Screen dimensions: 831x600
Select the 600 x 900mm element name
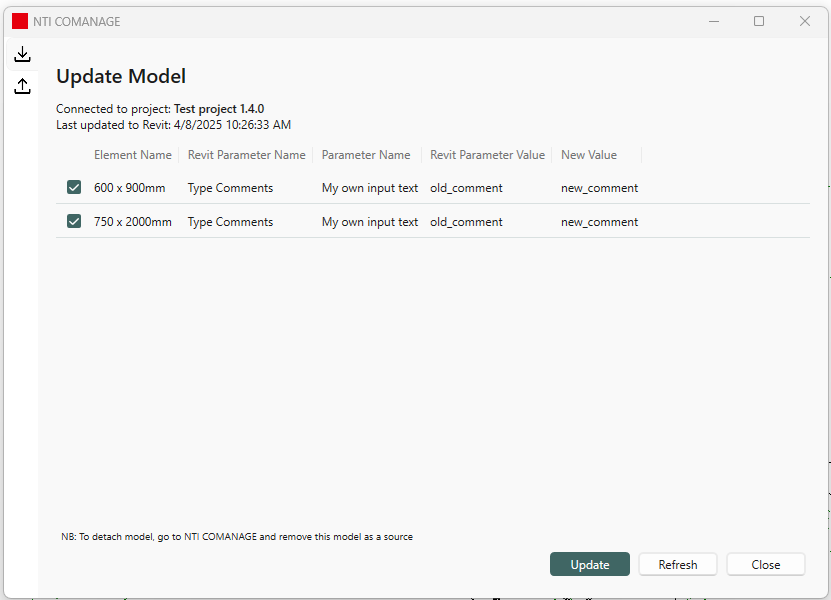pyautogui.click(x=130, y=188)
